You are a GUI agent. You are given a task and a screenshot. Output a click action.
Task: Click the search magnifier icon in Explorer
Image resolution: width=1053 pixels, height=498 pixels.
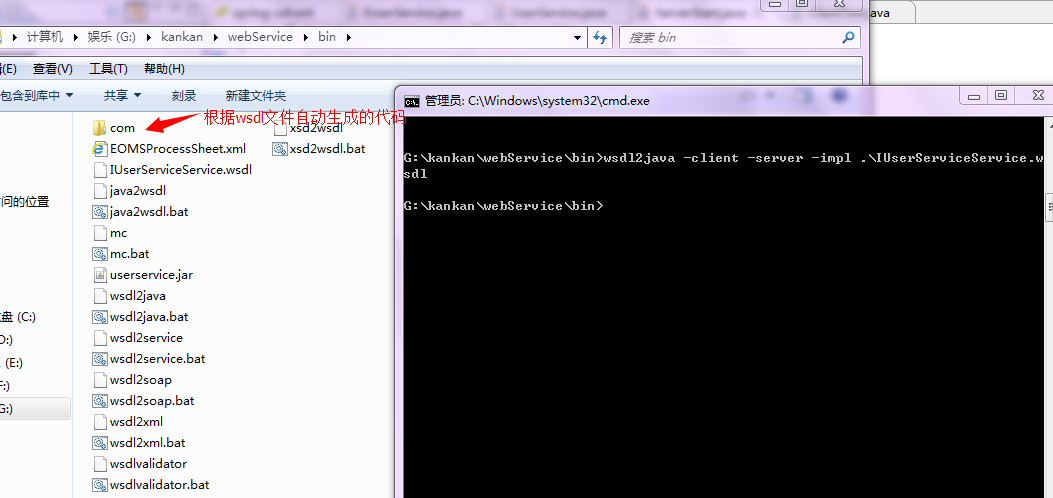[x=849, y=37]
